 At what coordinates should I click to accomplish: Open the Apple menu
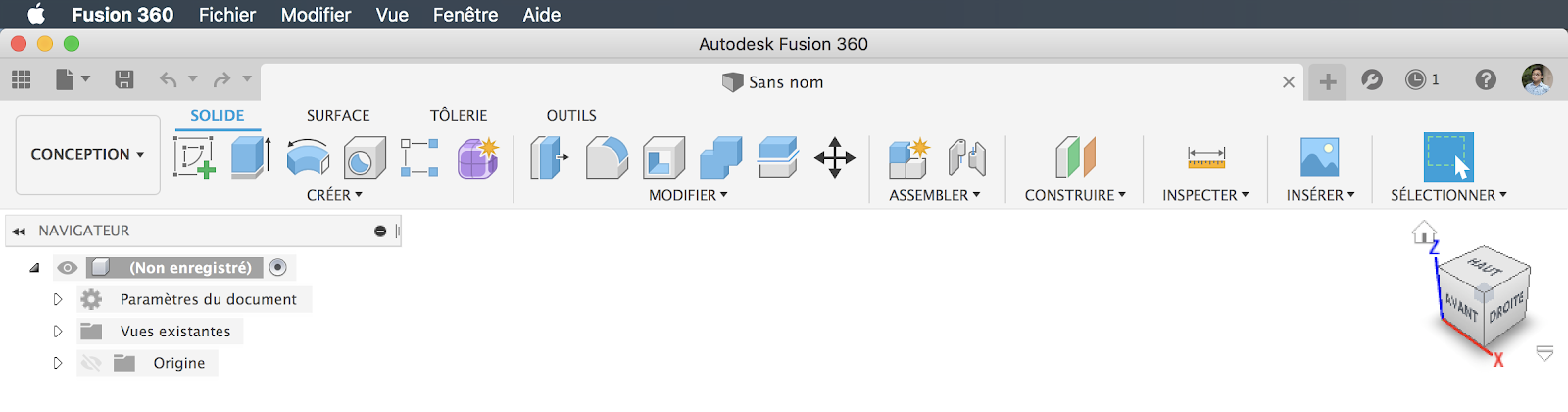(x=36, y=14)
